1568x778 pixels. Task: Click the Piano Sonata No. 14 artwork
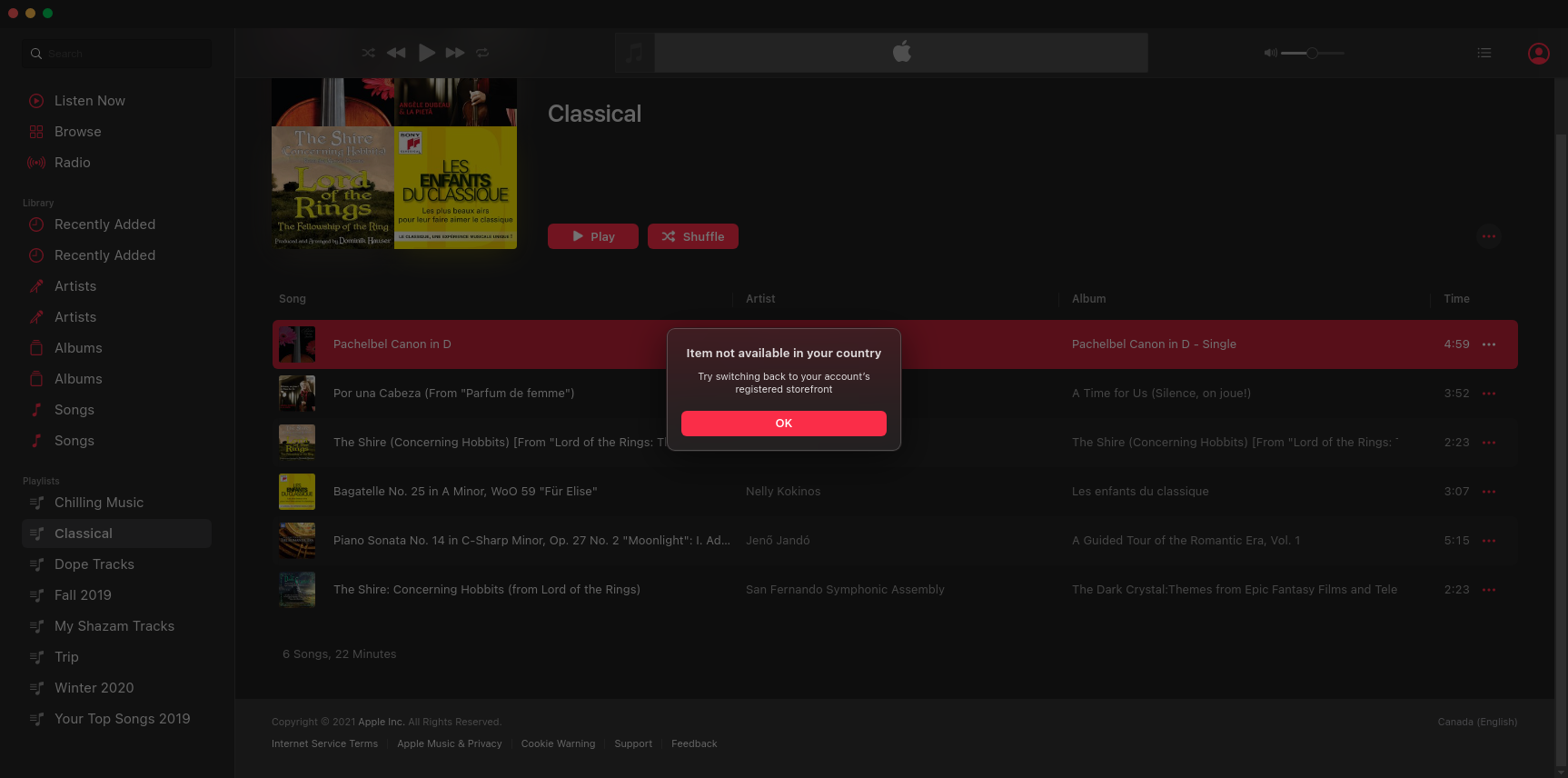[x=297, y=541]
